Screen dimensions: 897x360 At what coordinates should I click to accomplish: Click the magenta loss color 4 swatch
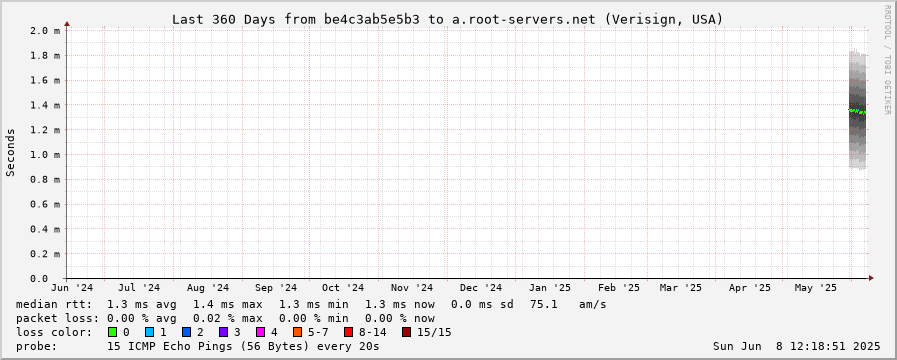coord(260,332)
